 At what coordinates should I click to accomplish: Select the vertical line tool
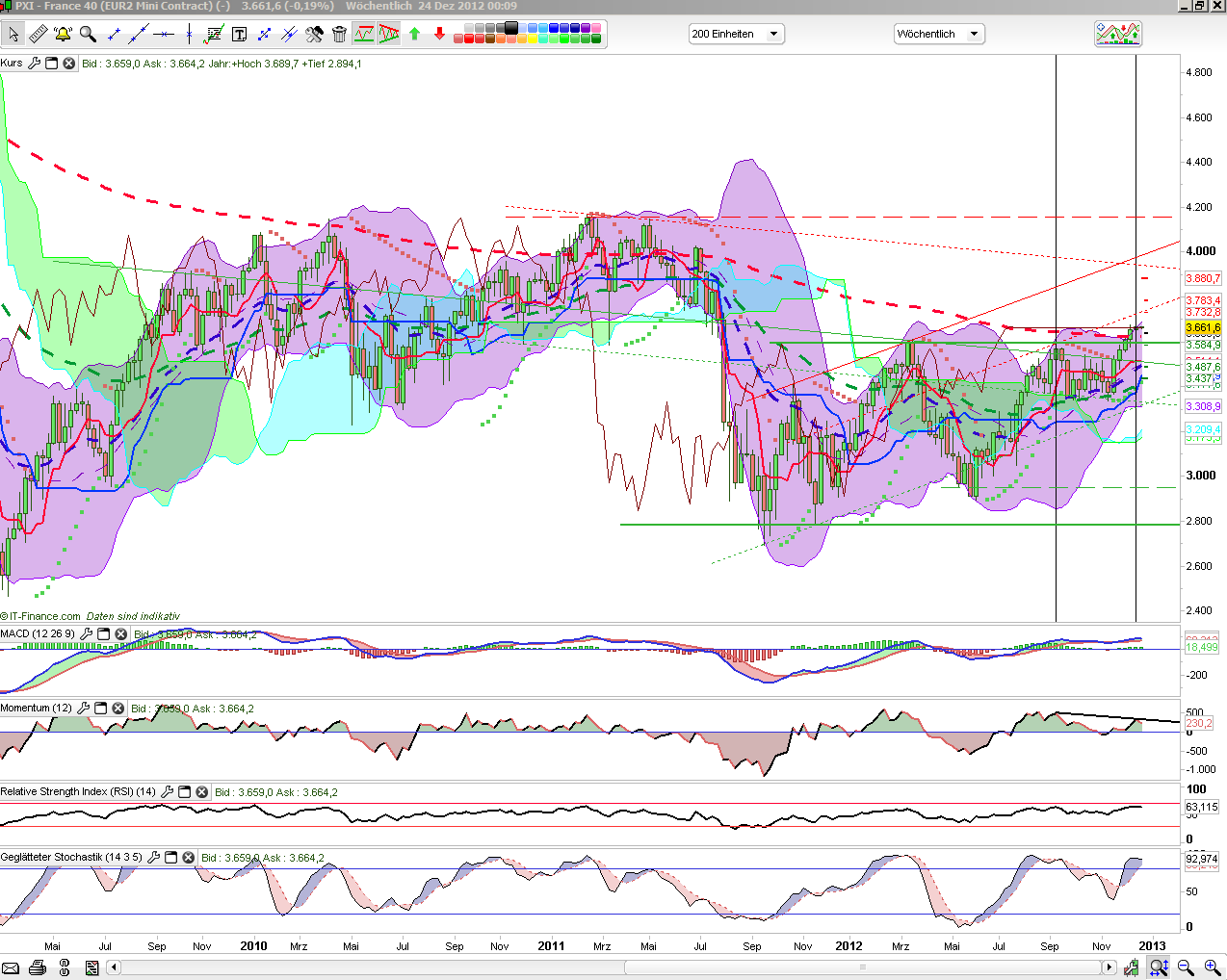189,35
